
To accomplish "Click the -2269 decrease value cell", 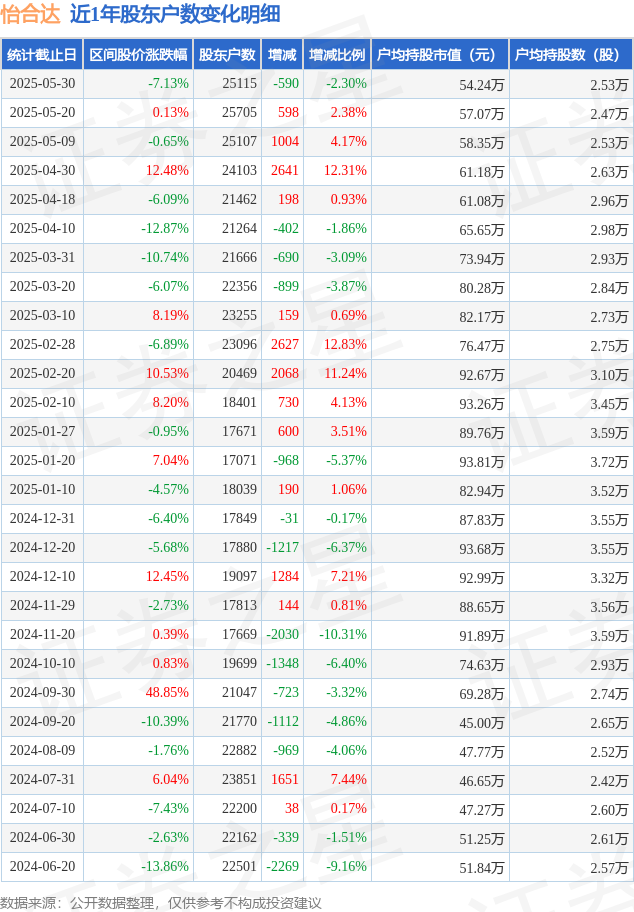I will click(x=282, y=867).
